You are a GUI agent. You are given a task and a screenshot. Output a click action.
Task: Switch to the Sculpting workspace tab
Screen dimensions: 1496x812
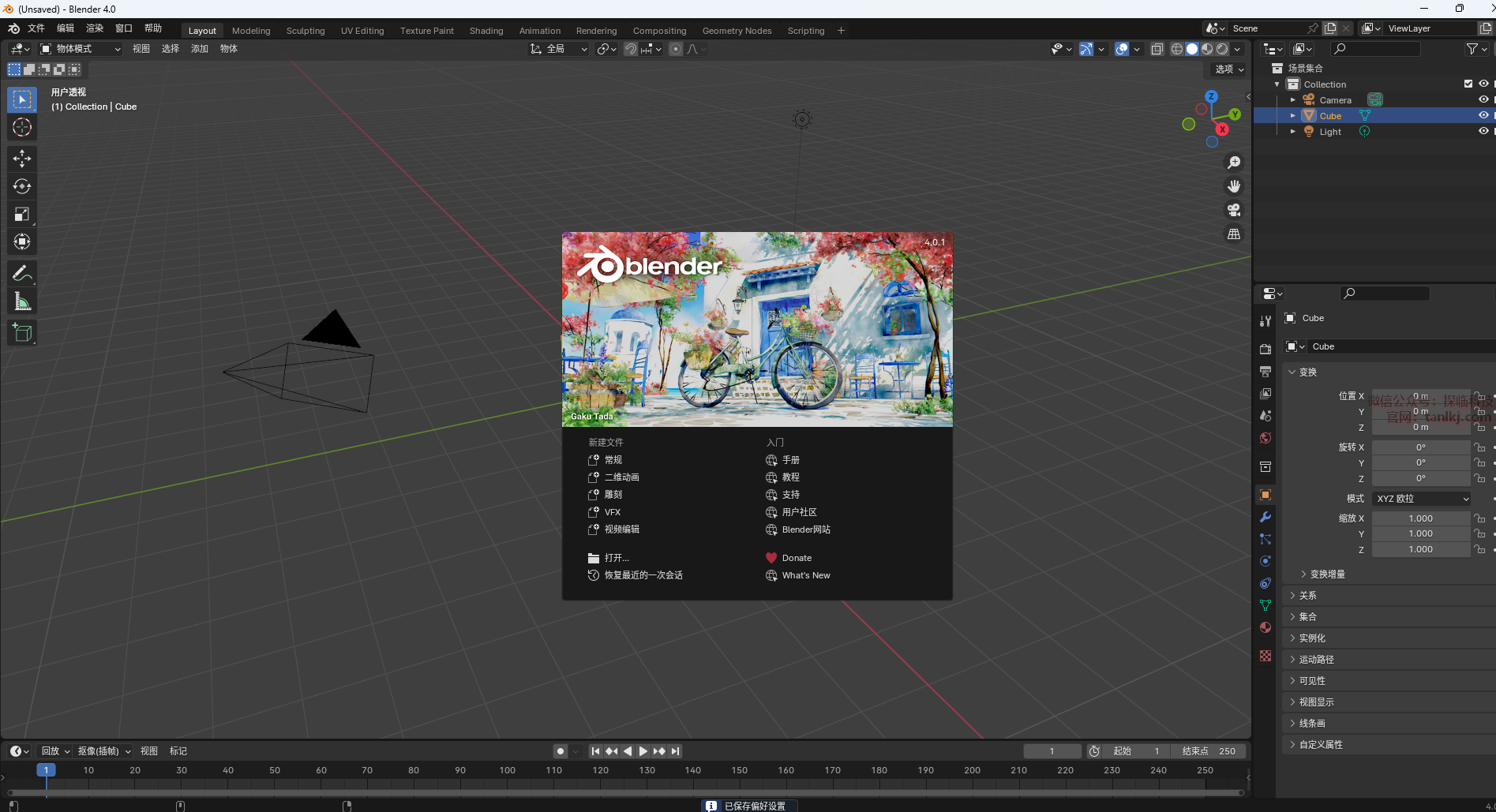click(x=305, y=31)
